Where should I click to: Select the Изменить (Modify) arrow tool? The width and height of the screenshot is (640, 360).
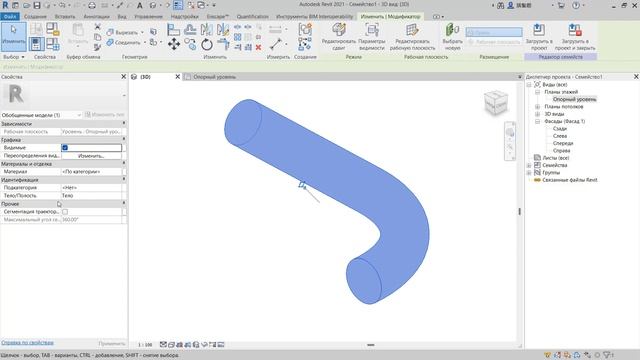click(14, 37)
